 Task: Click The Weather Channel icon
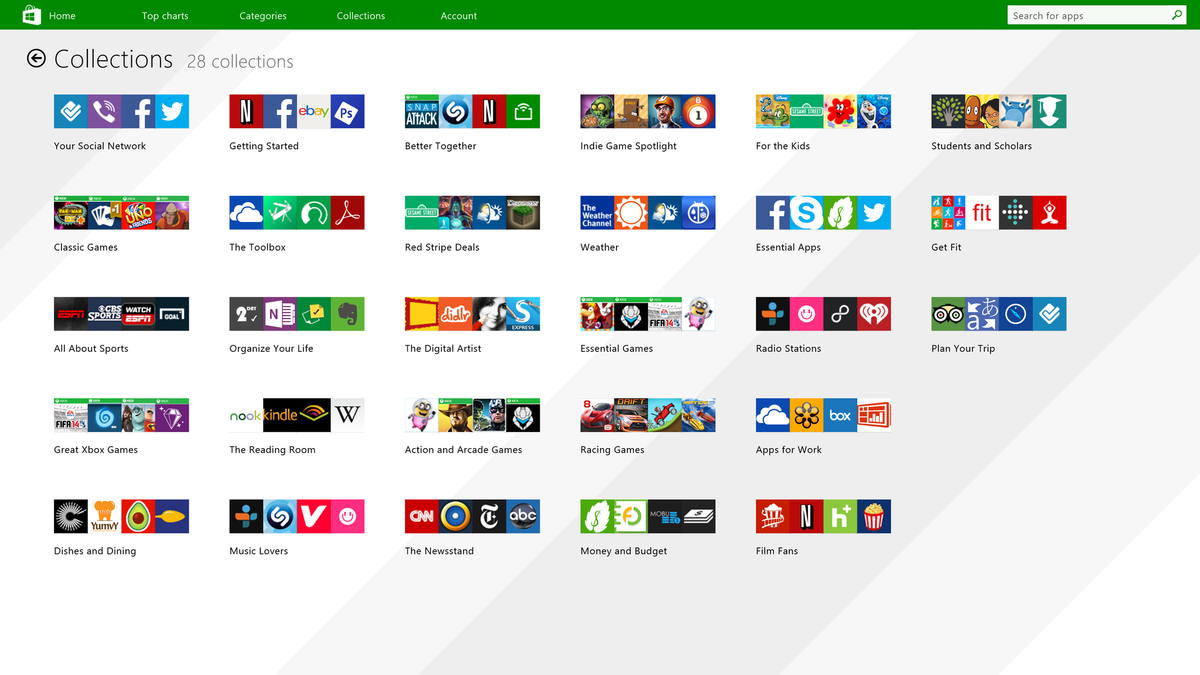click(597, 213)
